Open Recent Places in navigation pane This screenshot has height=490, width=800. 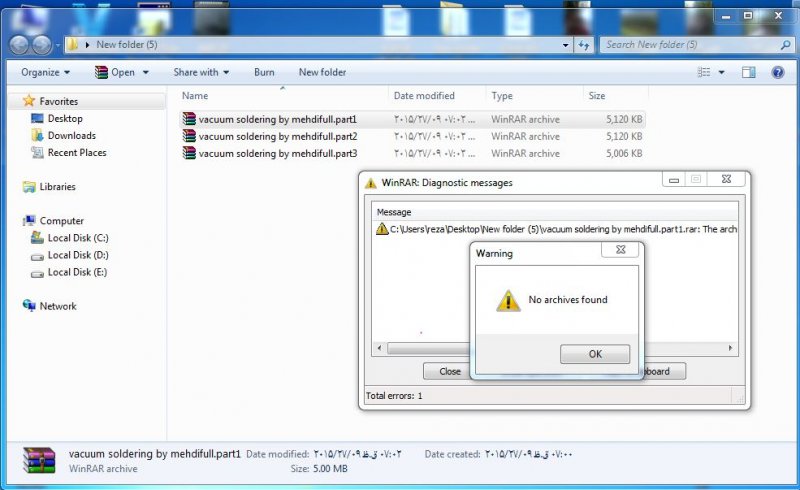pyautogui.click(x=77, y=152)
